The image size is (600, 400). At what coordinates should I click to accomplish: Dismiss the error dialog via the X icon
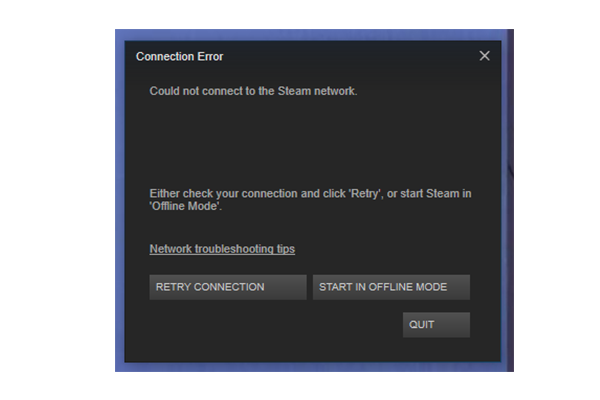[x=484, y=56]
